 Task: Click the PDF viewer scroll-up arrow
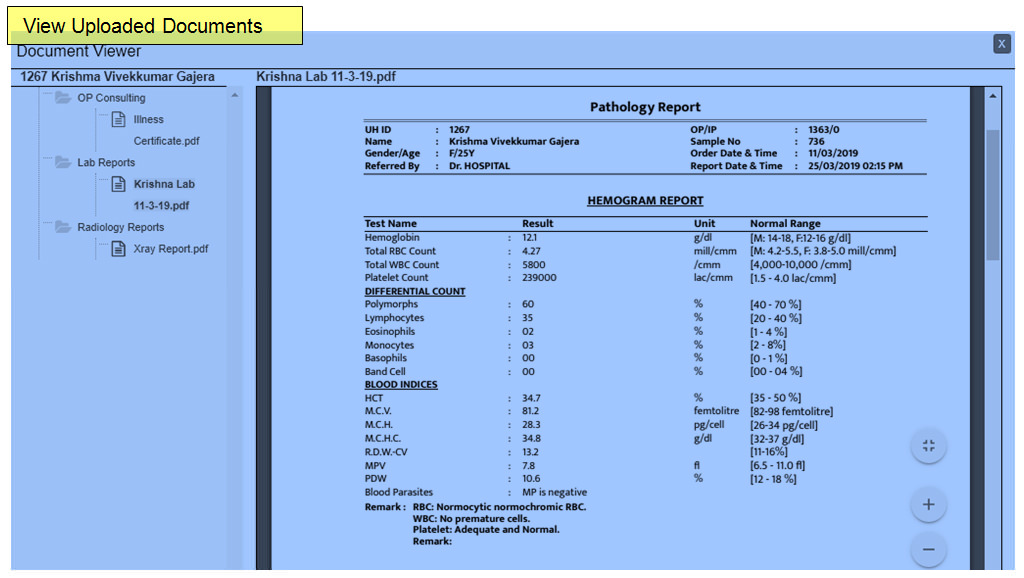click(993, 96)
